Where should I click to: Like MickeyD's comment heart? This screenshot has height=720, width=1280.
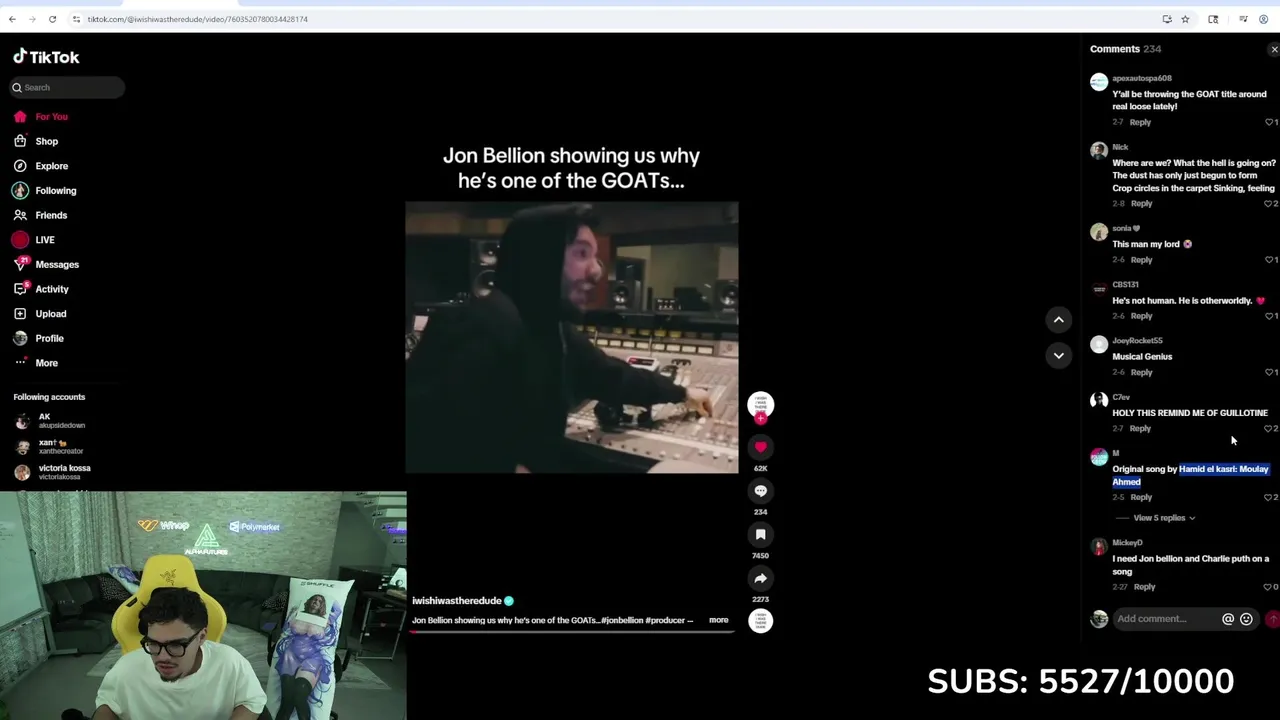1269,587
